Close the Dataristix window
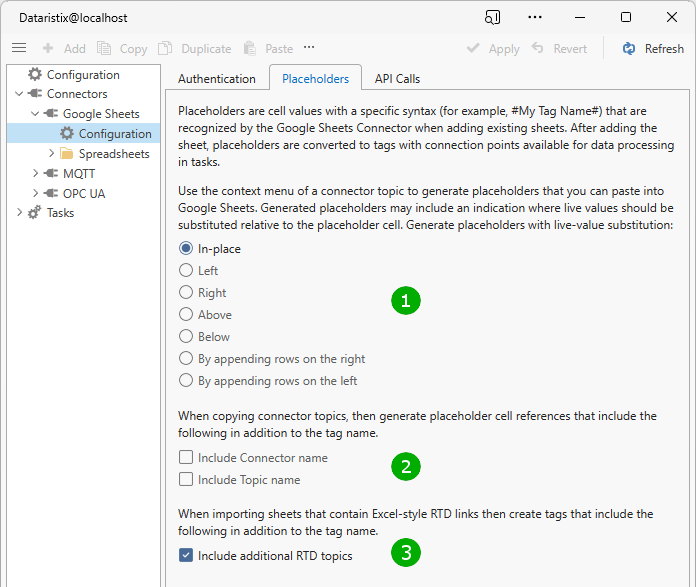This screenshot has height=587, width=696. coord(672,17)
